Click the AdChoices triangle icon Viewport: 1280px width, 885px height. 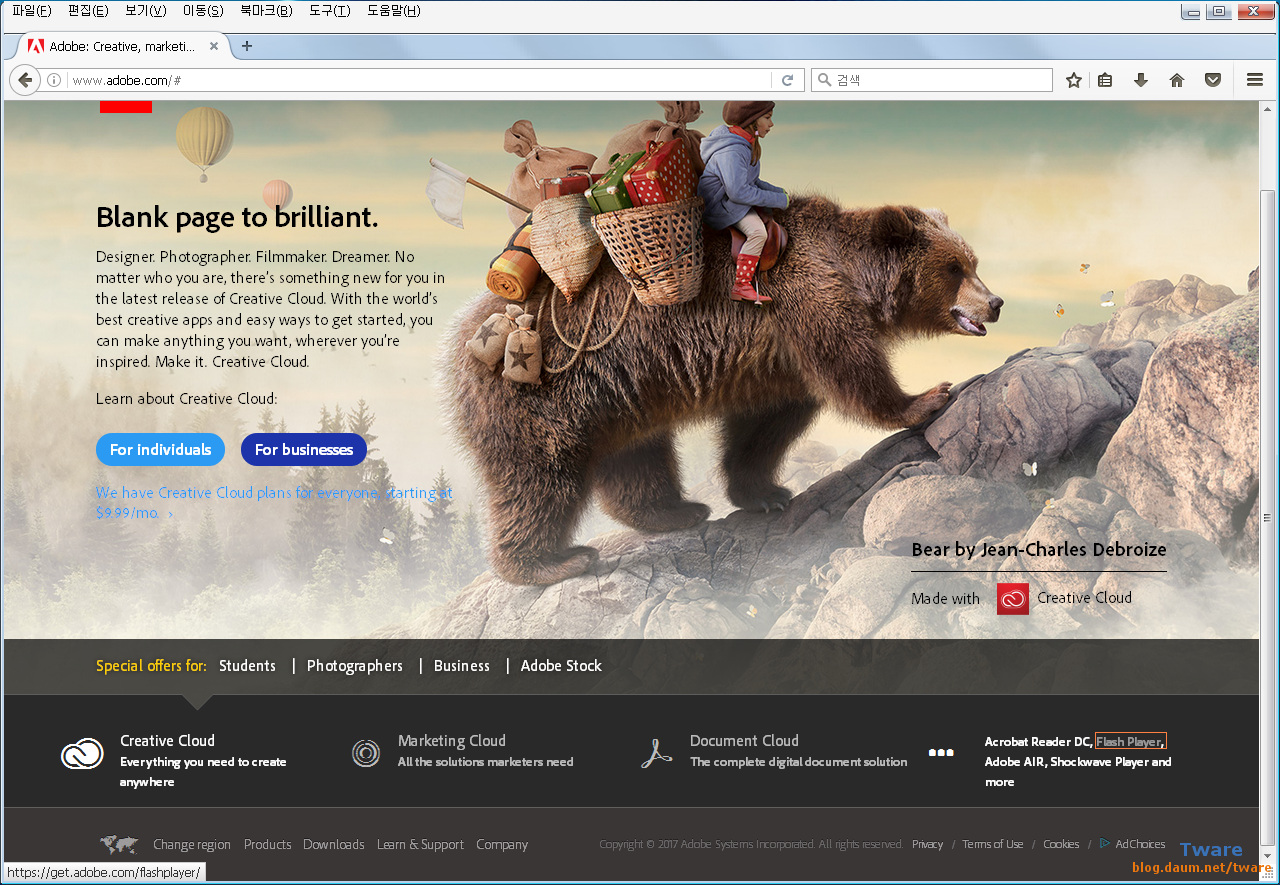[1105, 844]
